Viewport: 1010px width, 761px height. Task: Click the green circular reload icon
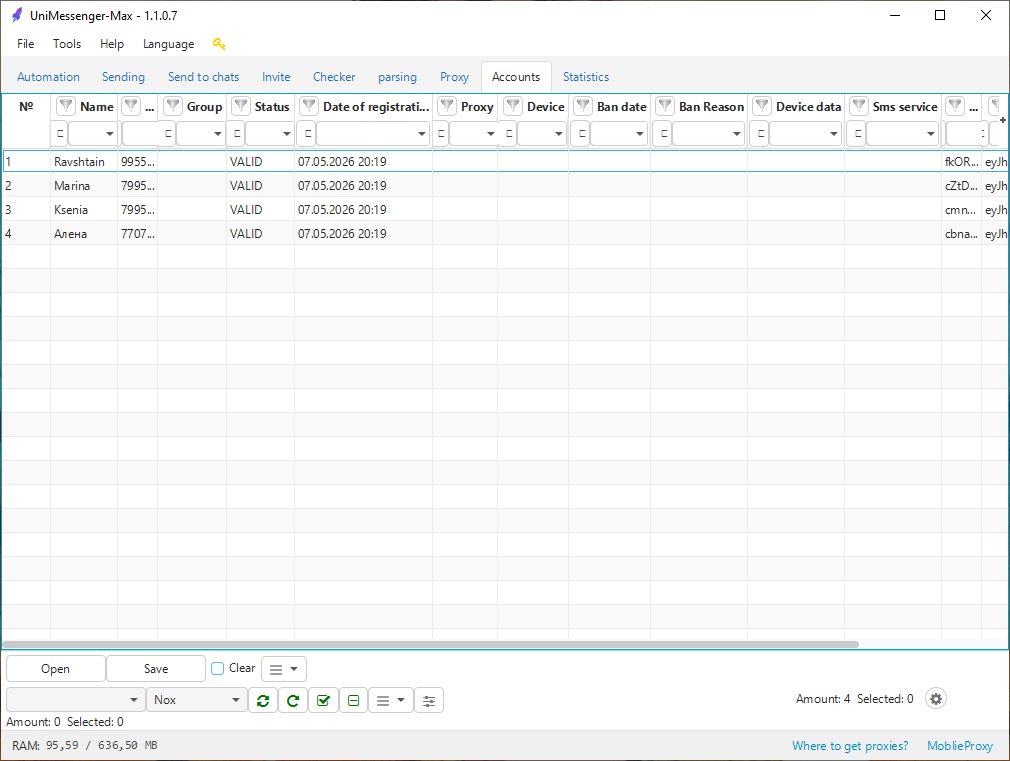(x=293, y=700)
